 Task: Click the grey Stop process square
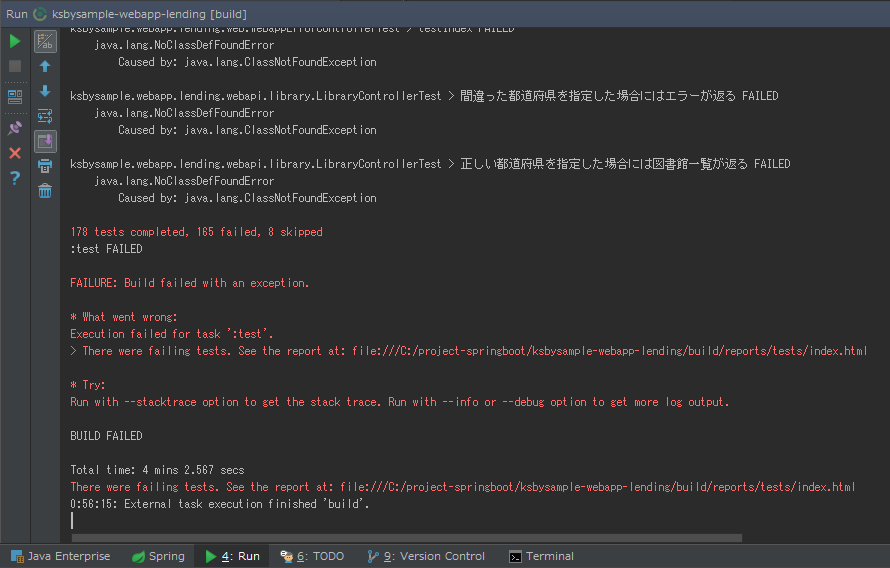coord(15,66)
